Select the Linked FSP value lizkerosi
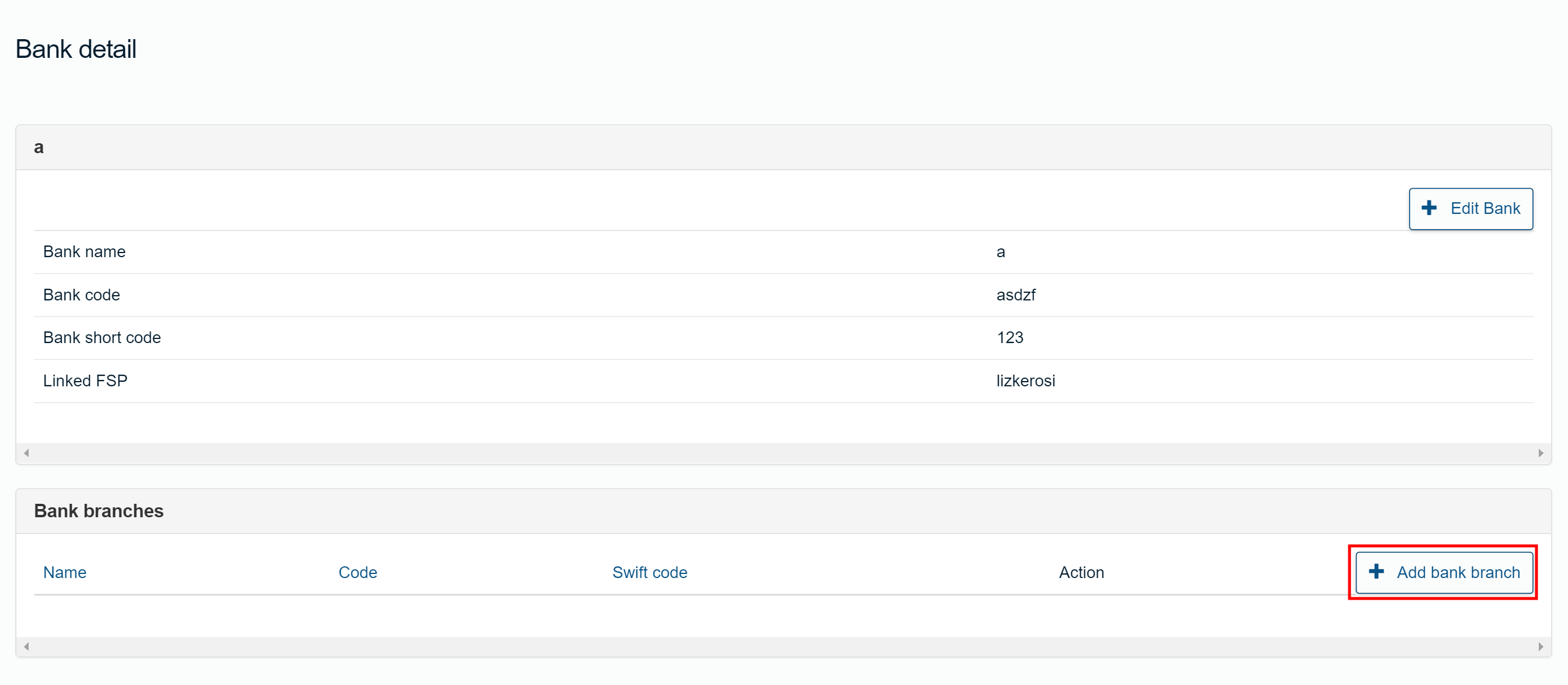Image resolution: width=1568 pixels, height=685 pixels. [1026, 380]
